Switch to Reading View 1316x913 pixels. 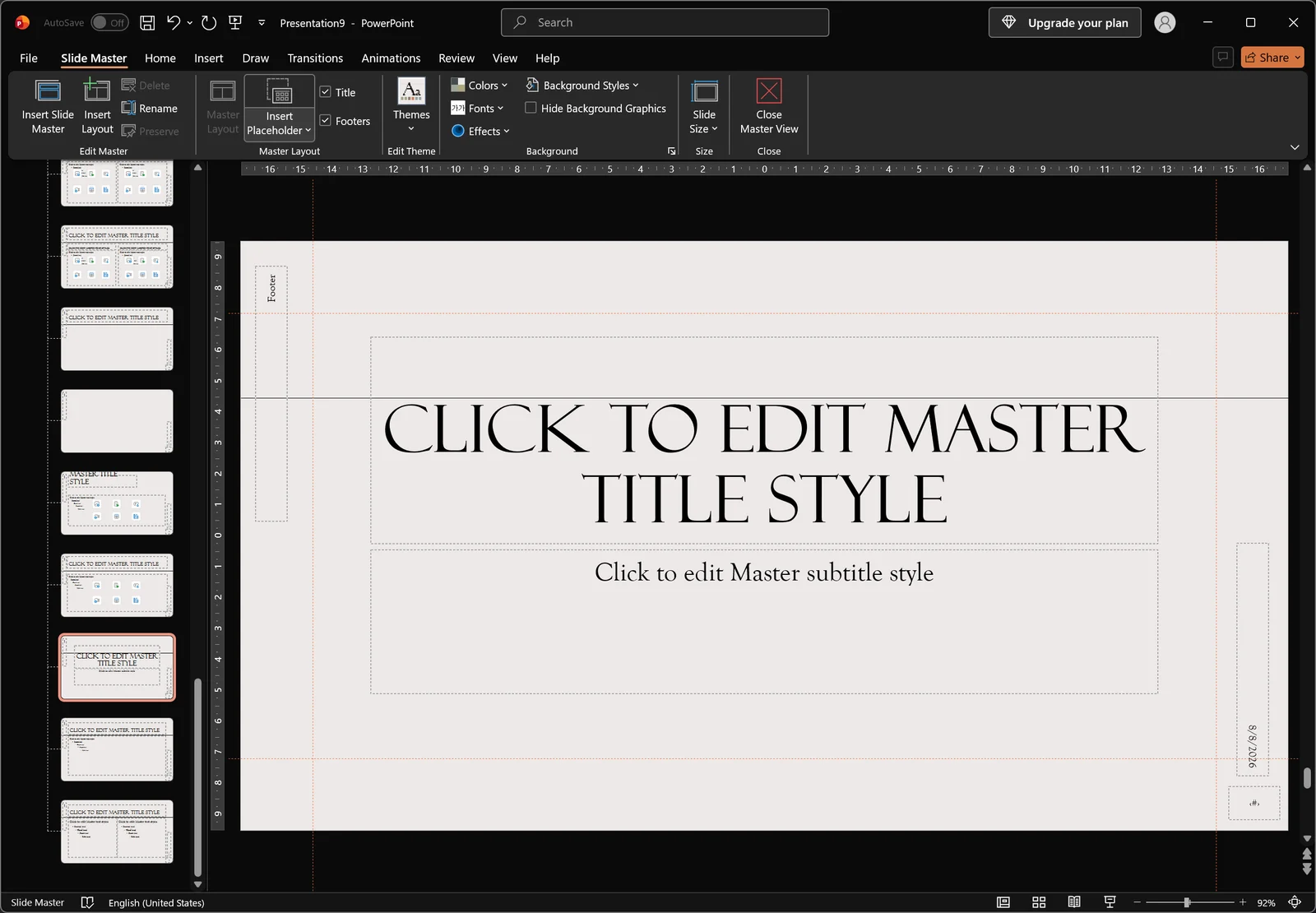(1074, 902)
